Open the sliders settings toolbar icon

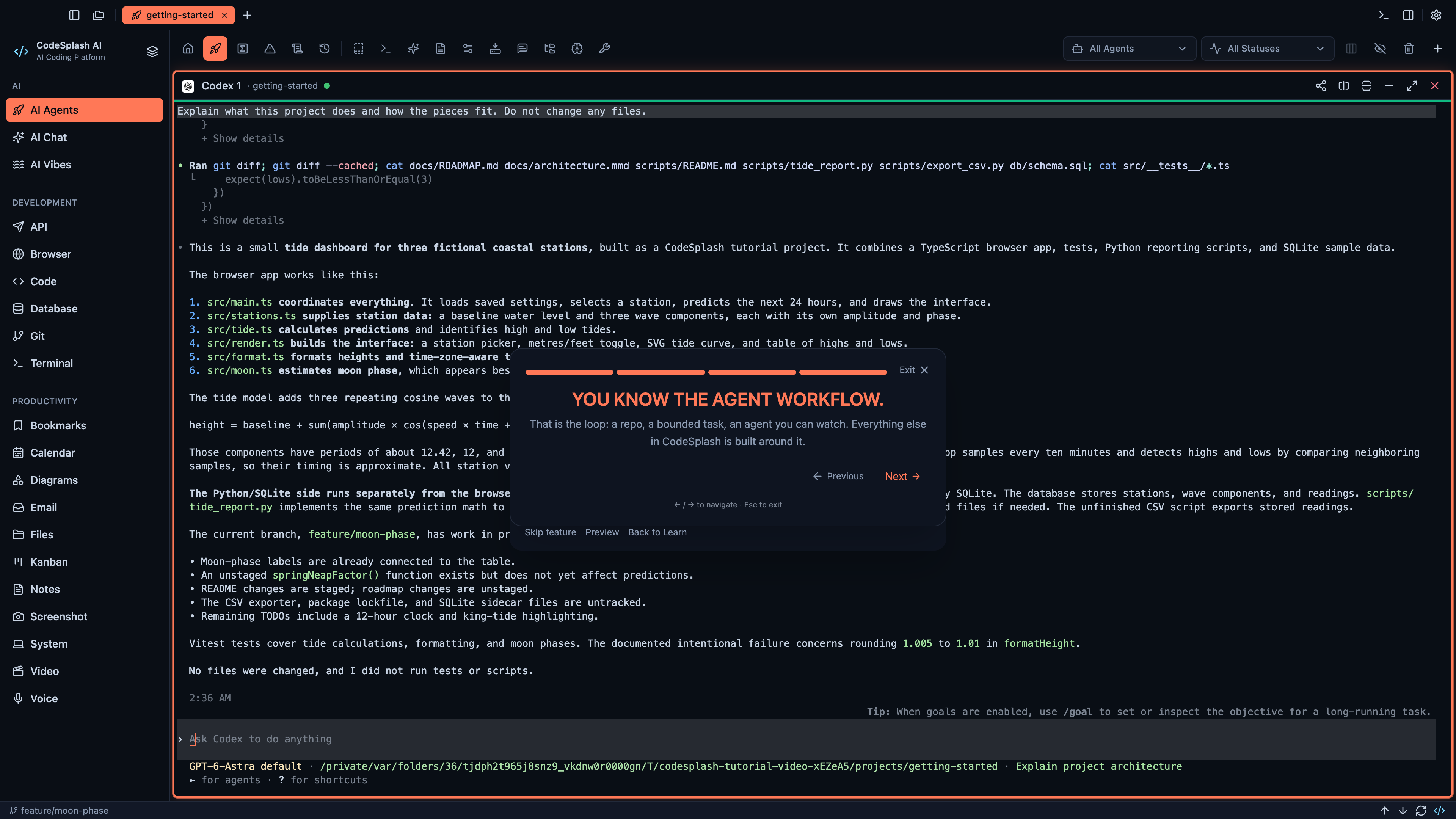click(x=468, y=49)
